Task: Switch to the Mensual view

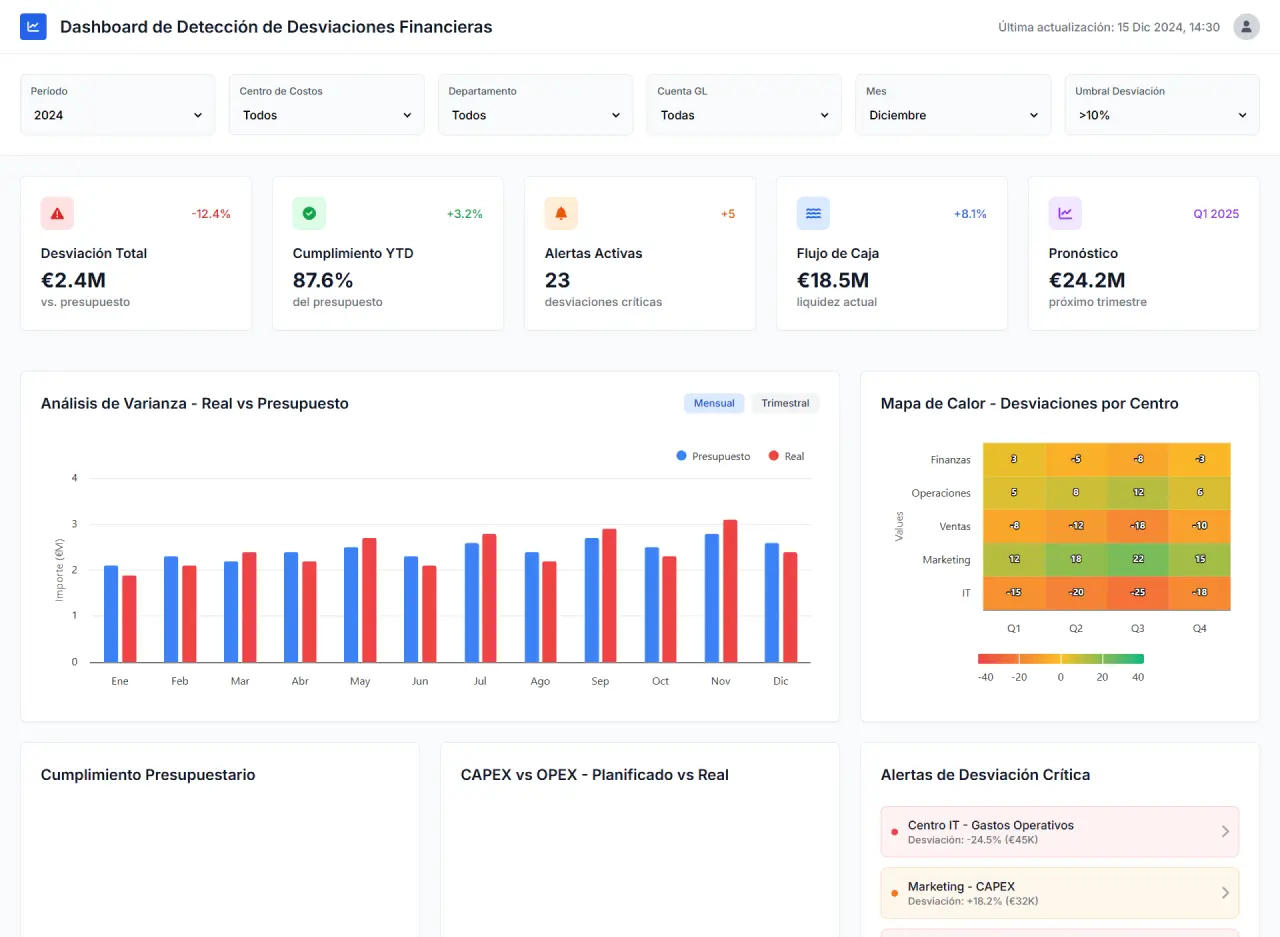Action: click(714, 403)
